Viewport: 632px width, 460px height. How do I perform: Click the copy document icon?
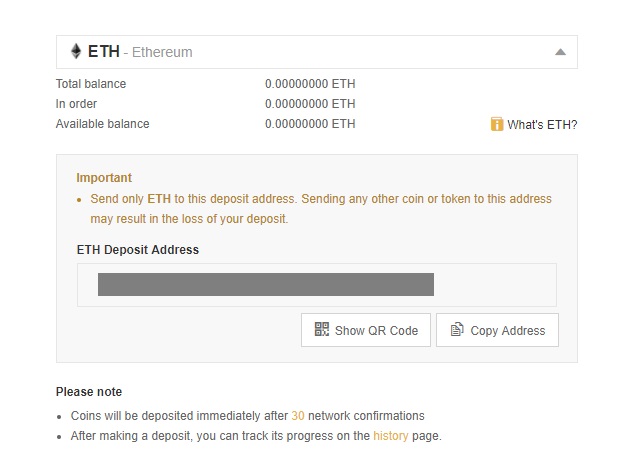click(x=457, y=329)
